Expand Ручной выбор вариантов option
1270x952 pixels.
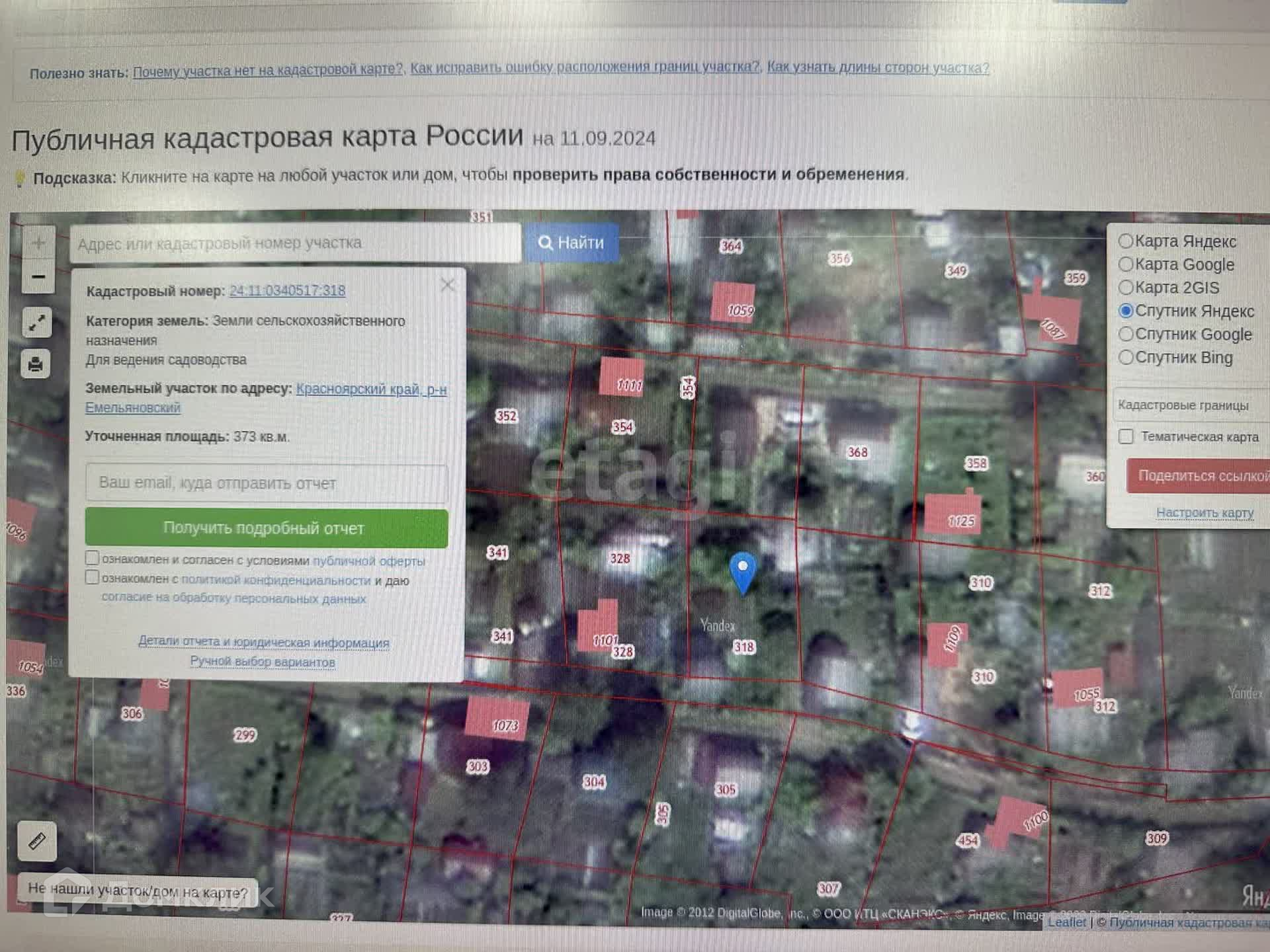coord(263,662)
